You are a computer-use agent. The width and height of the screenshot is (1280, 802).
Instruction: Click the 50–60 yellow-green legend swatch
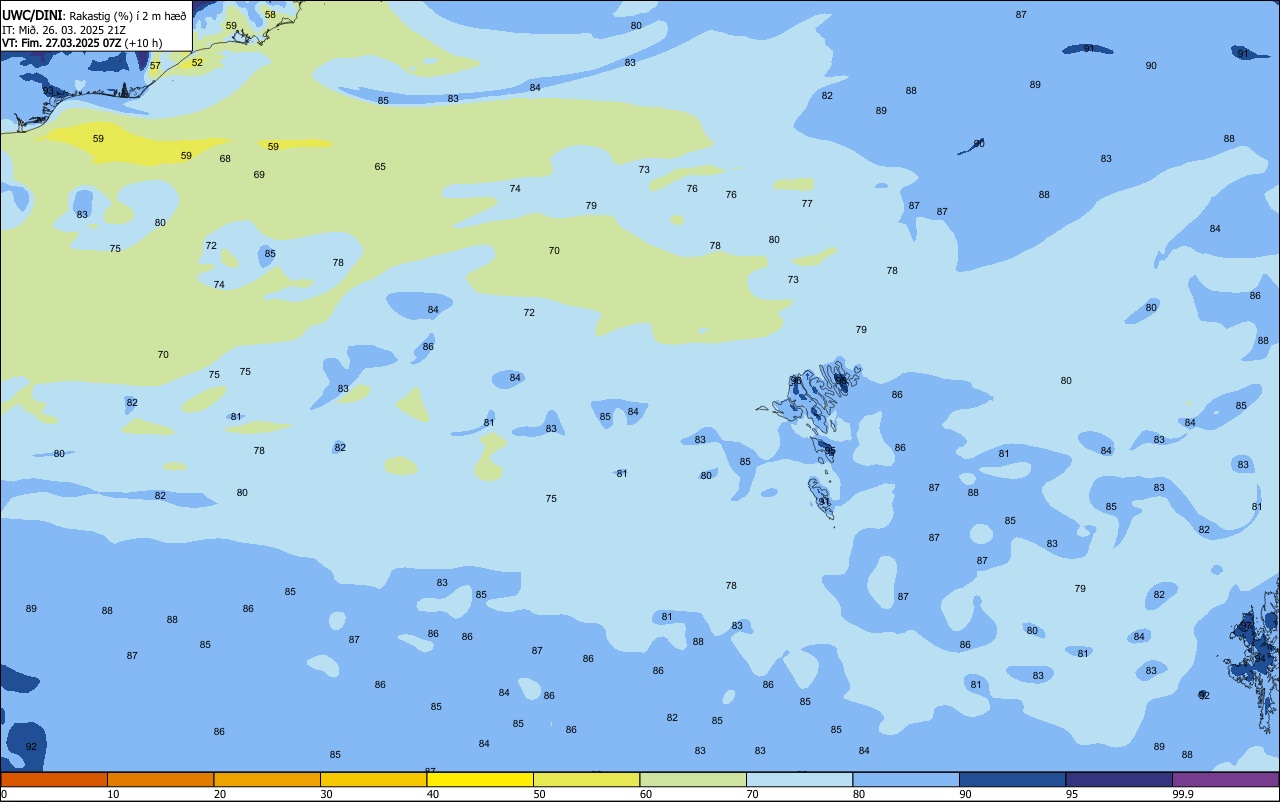586,779
